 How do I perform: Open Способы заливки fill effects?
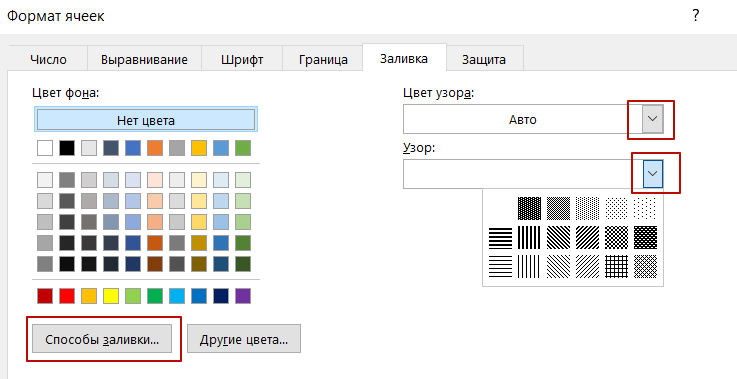(102, 340)
